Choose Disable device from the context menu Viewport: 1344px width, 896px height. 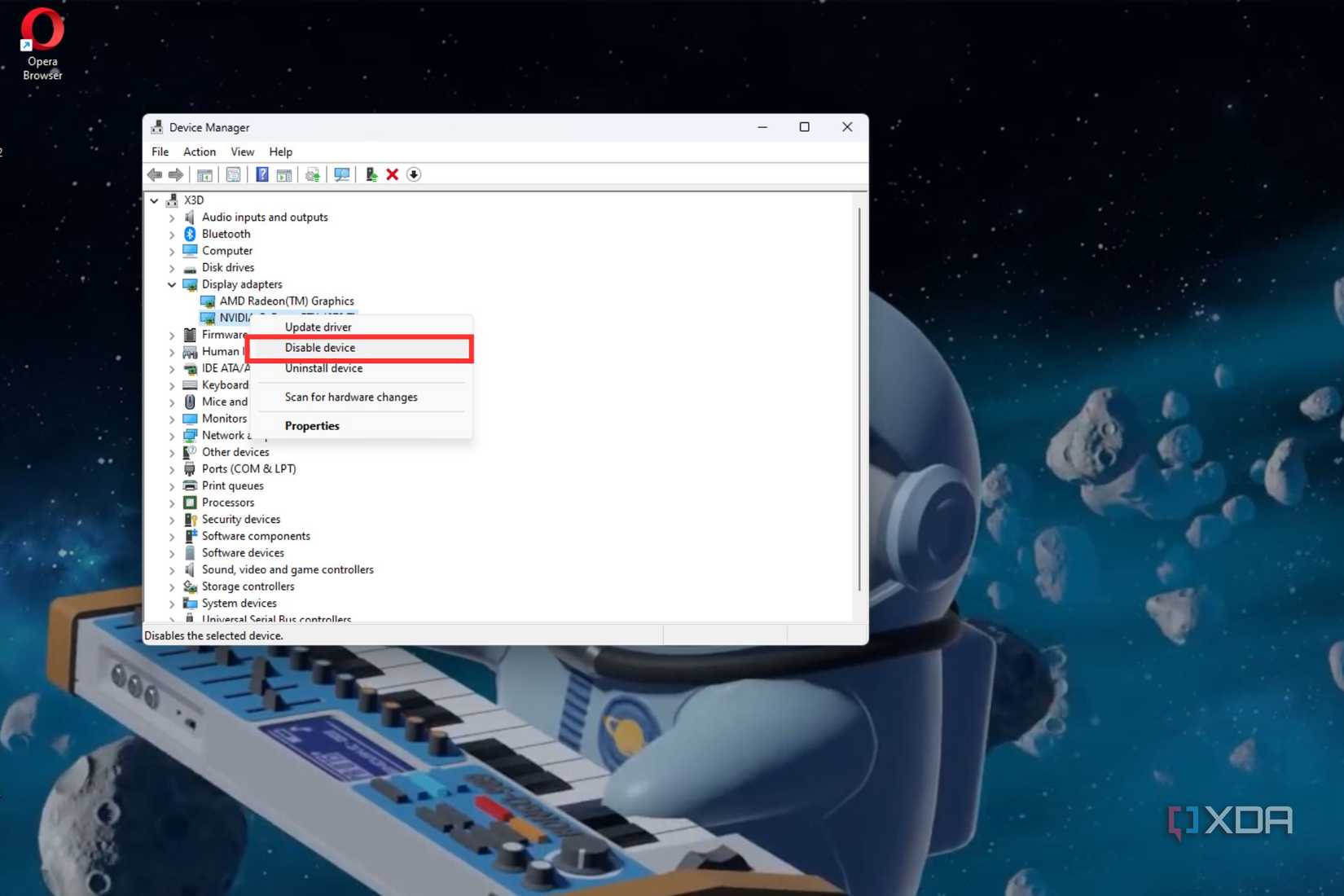(x=320, y=348)
